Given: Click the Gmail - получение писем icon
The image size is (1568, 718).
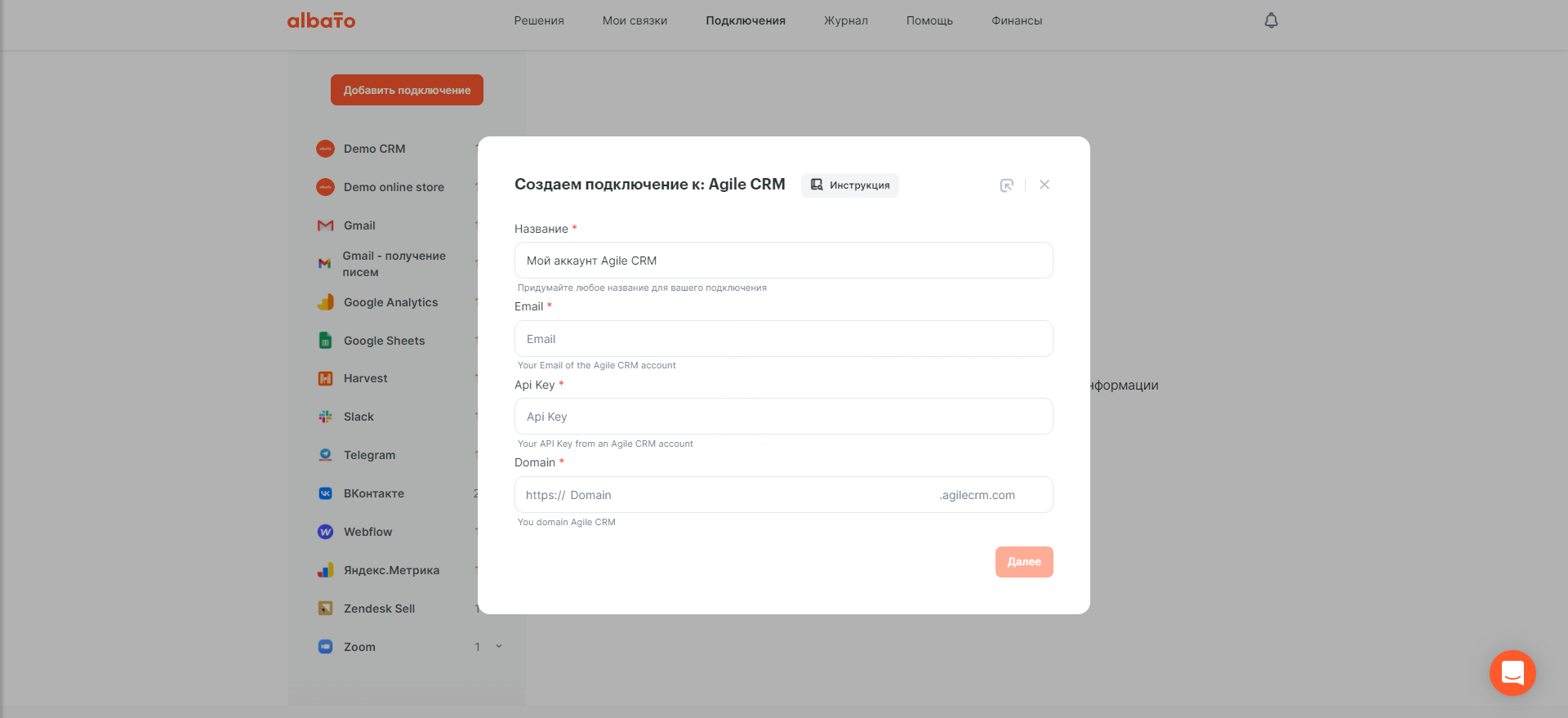Looking at the screenshot, I should click(324, 264).
